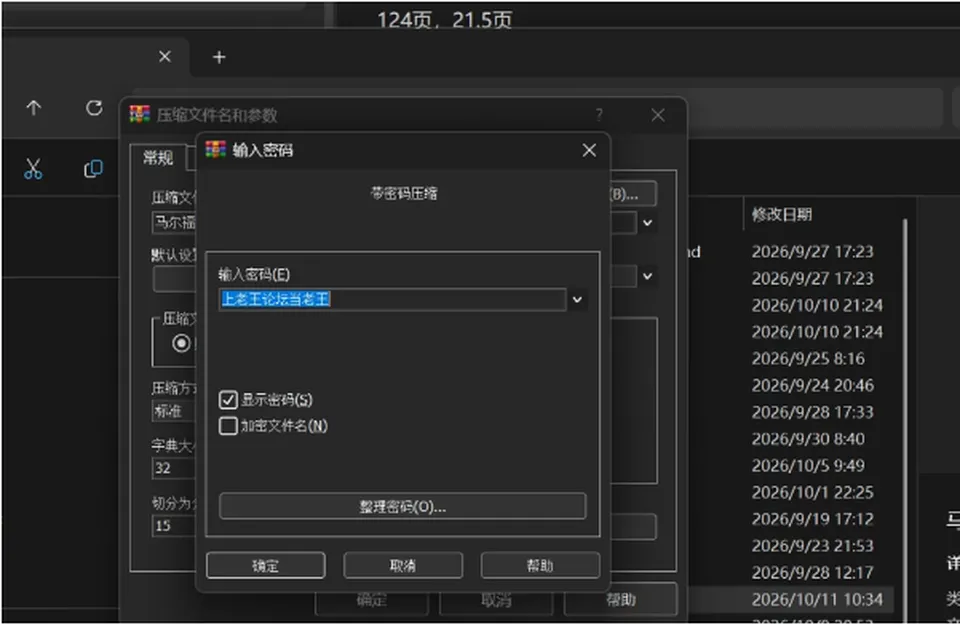Expand the 默认设置 profile dropdown arrow
960x625 pixels.
pyautogui.click(x=648, y=276)
